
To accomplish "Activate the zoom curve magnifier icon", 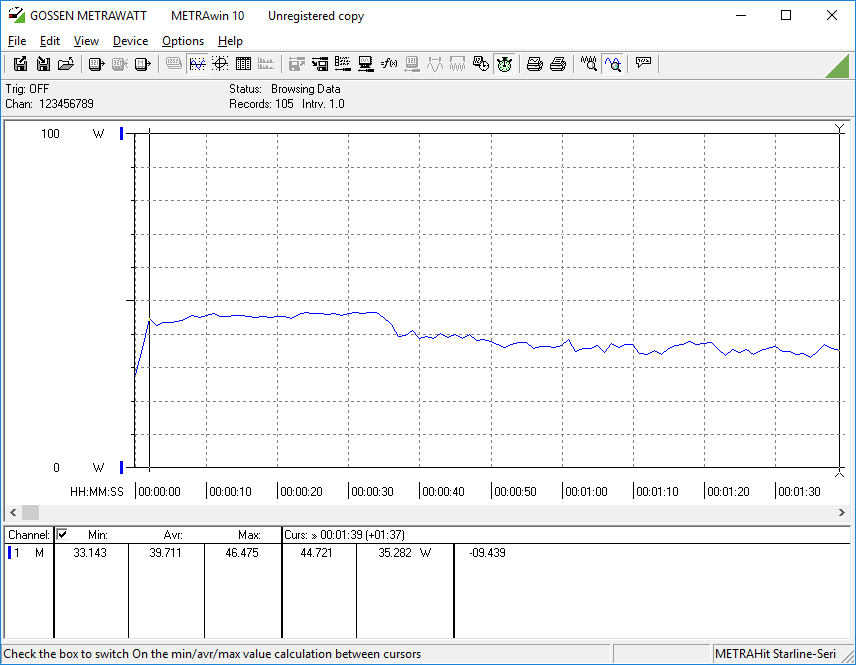I will click(613, 64).
